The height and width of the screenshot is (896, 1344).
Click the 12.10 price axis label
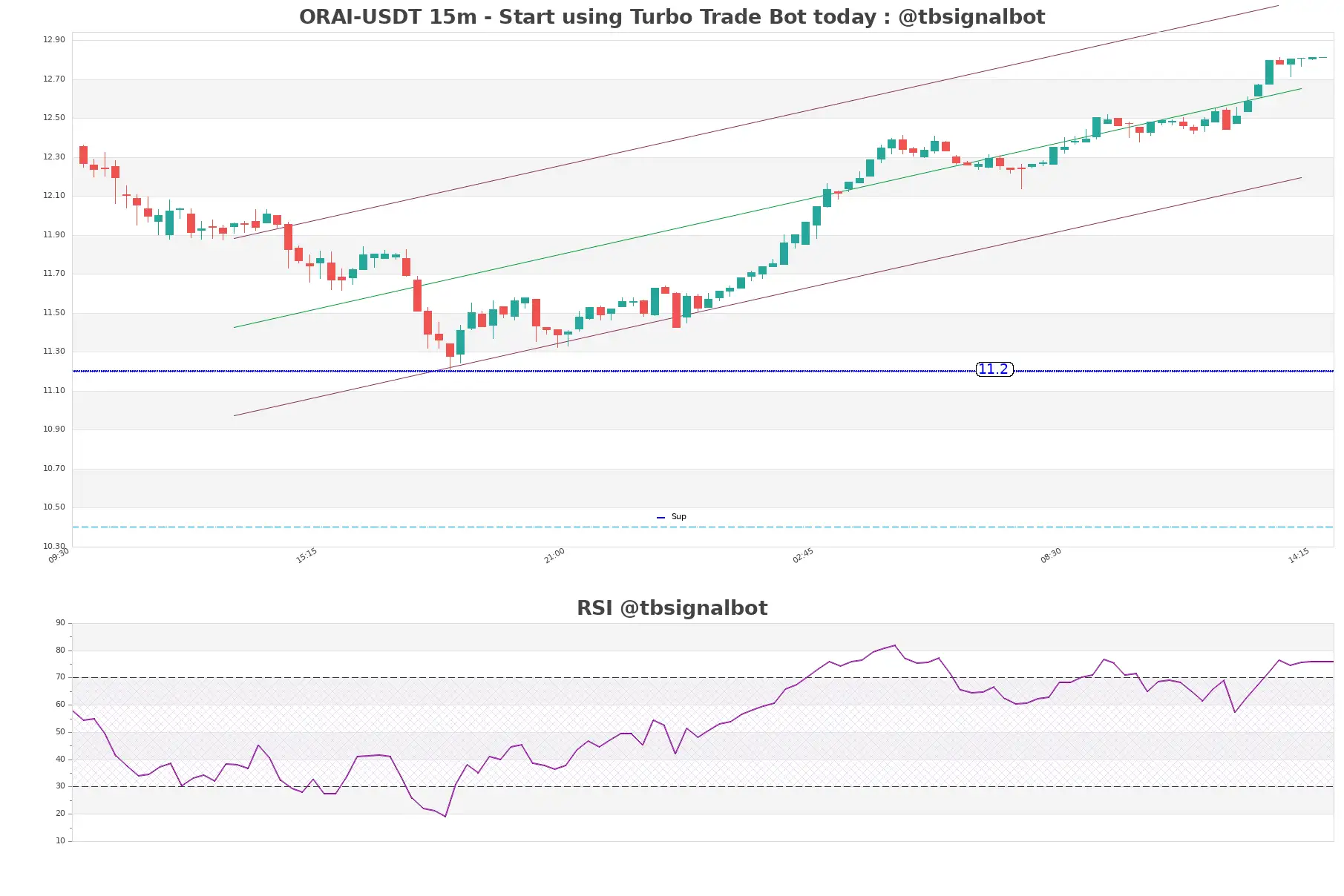tap(54, 196)
